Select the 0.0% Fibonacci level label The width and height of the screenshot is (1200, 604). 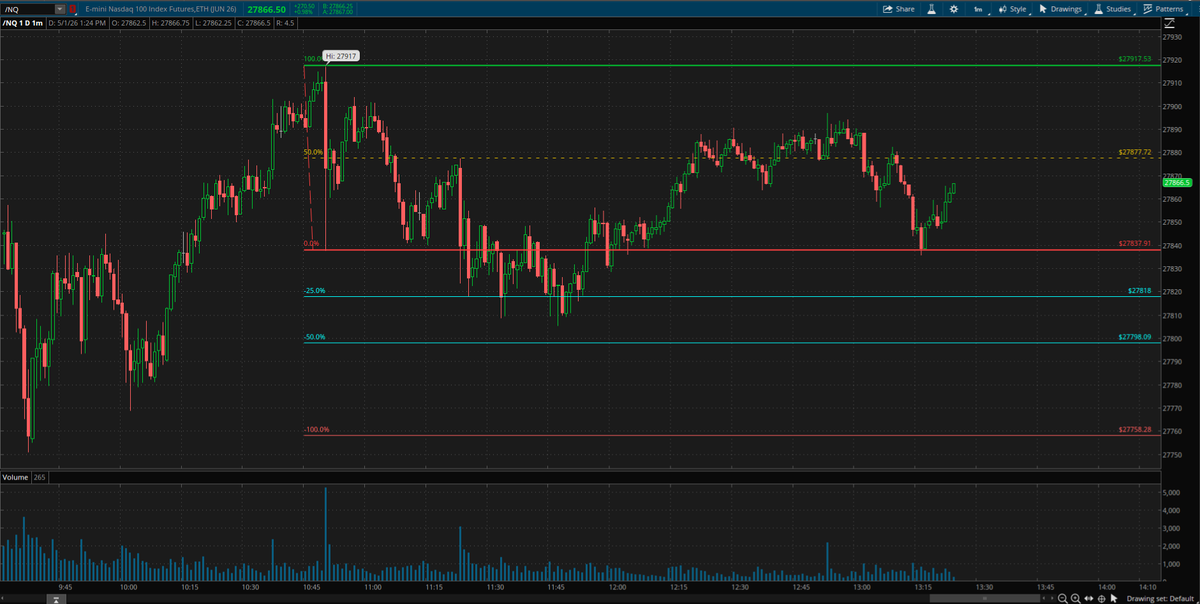click(x=311, y=243)
